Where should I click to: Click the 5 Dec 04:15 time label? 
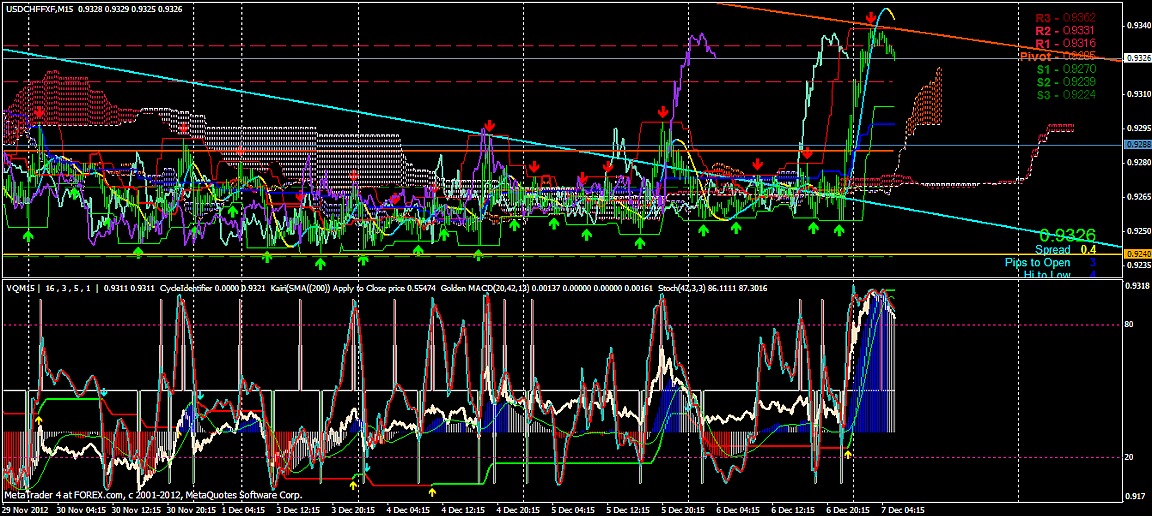click(574, 509)
